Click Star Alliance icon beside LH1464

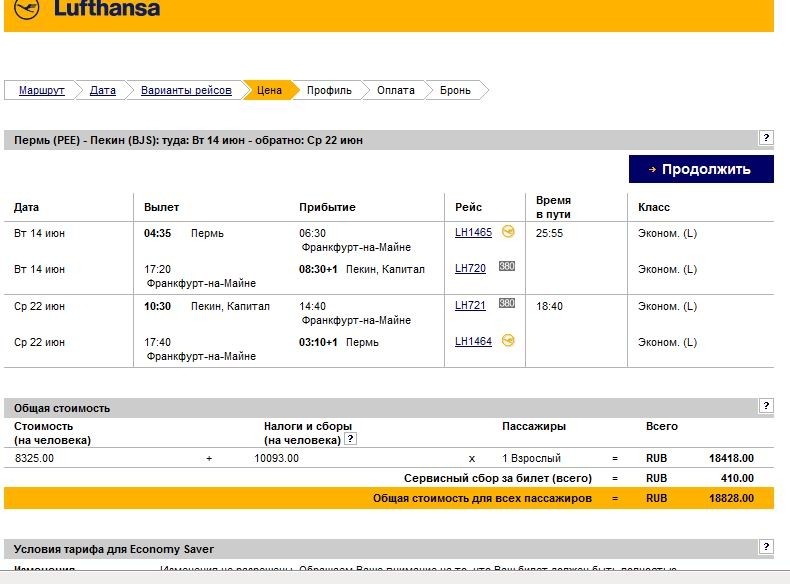click(508, 341)
